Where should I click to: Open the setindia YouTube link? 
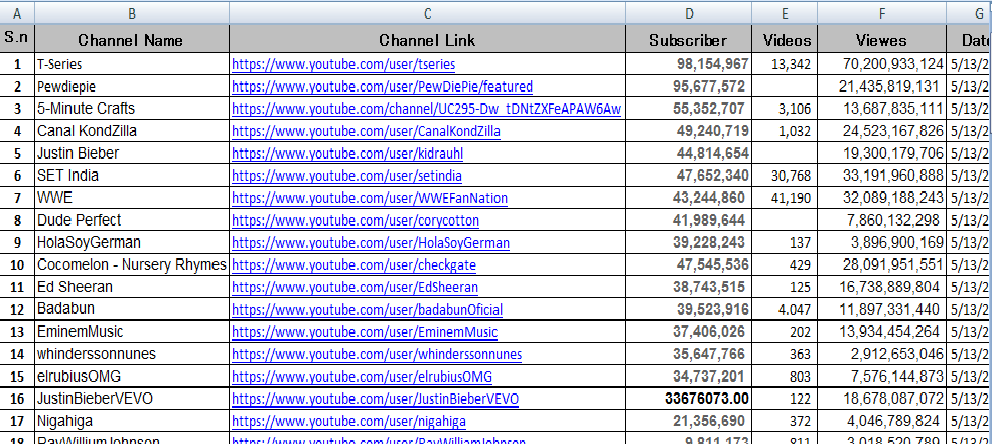(x=347, y=175)
